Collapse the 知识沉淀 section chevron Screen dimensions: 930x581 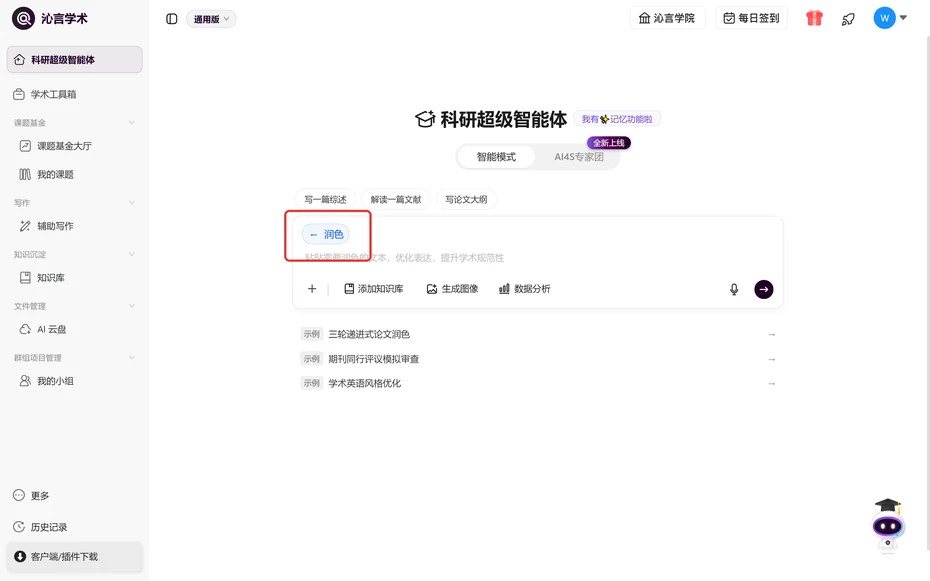132,254
